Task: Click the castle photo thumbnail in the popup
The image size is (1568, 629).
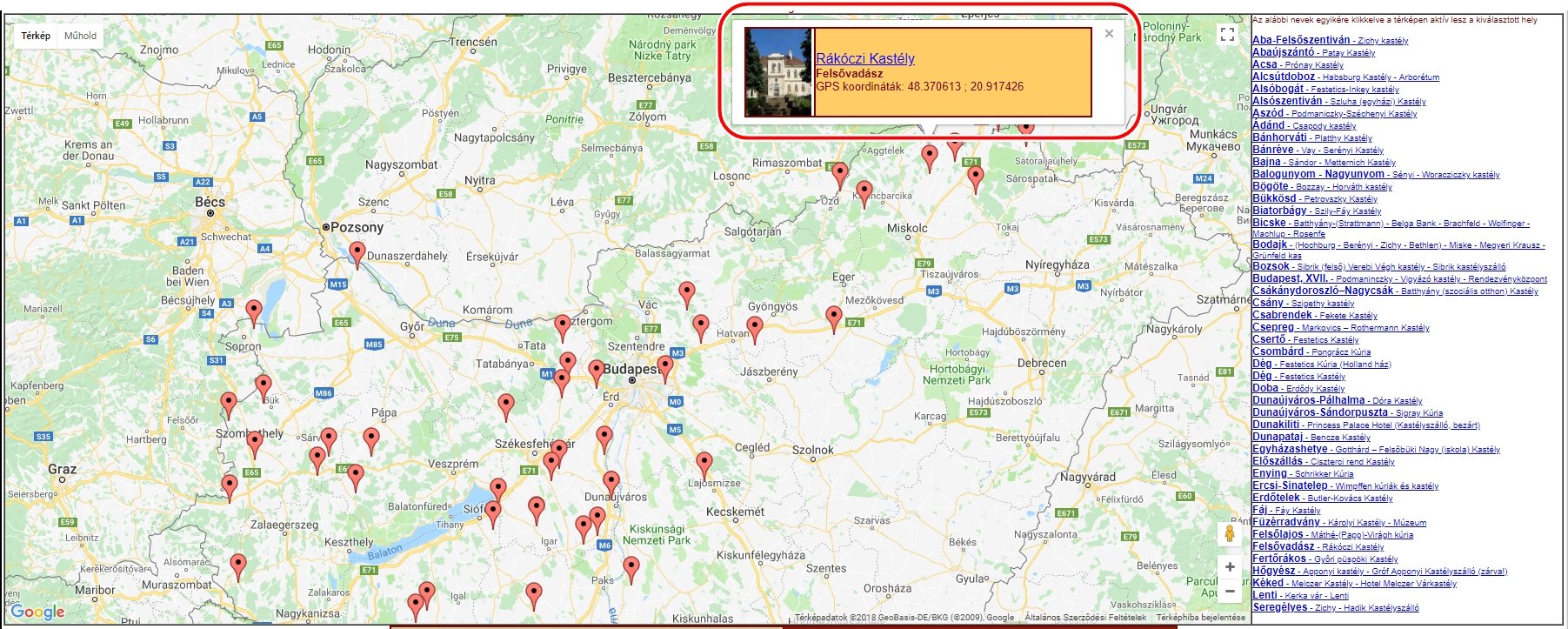Action: (x=778, y=72)
